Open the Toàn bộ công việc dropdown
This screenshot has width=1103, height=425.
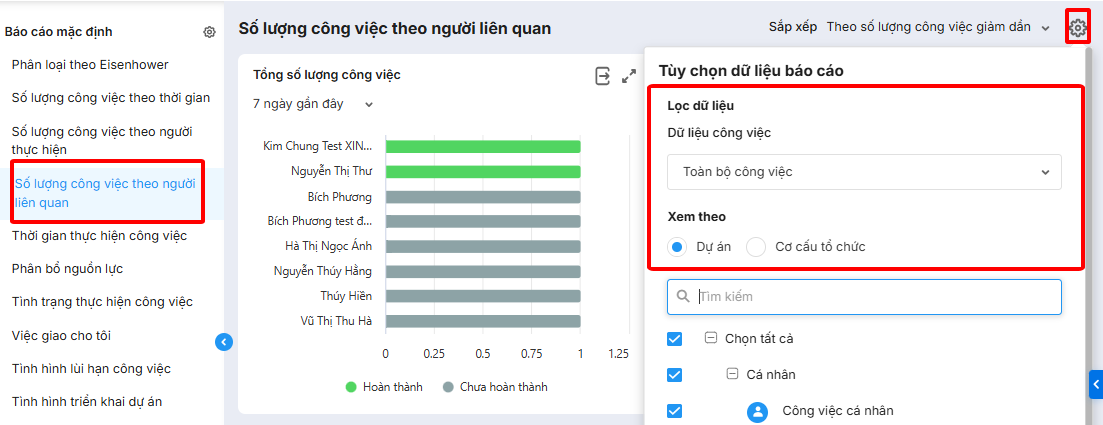point(864,172)
